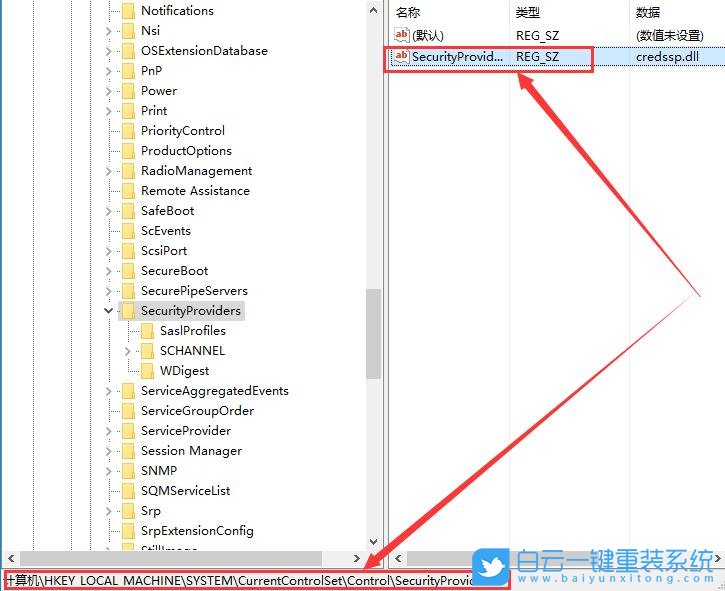
Task: Click the tree pane vertical scrollbar thumb
Action: [x=373, y=334]
